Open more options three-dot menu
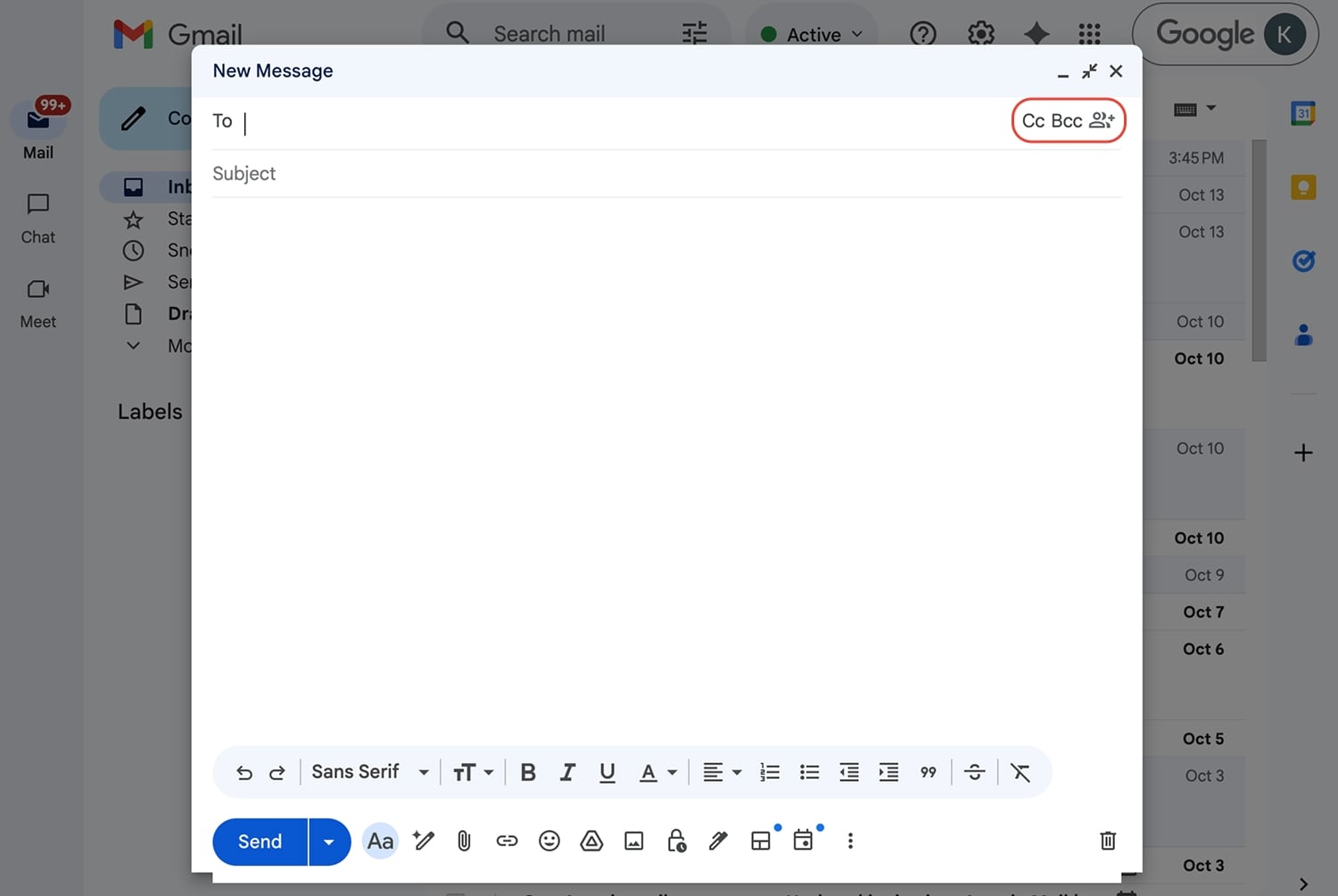The height and width of the screenshot is (896, 1338). tap(850, 841)
